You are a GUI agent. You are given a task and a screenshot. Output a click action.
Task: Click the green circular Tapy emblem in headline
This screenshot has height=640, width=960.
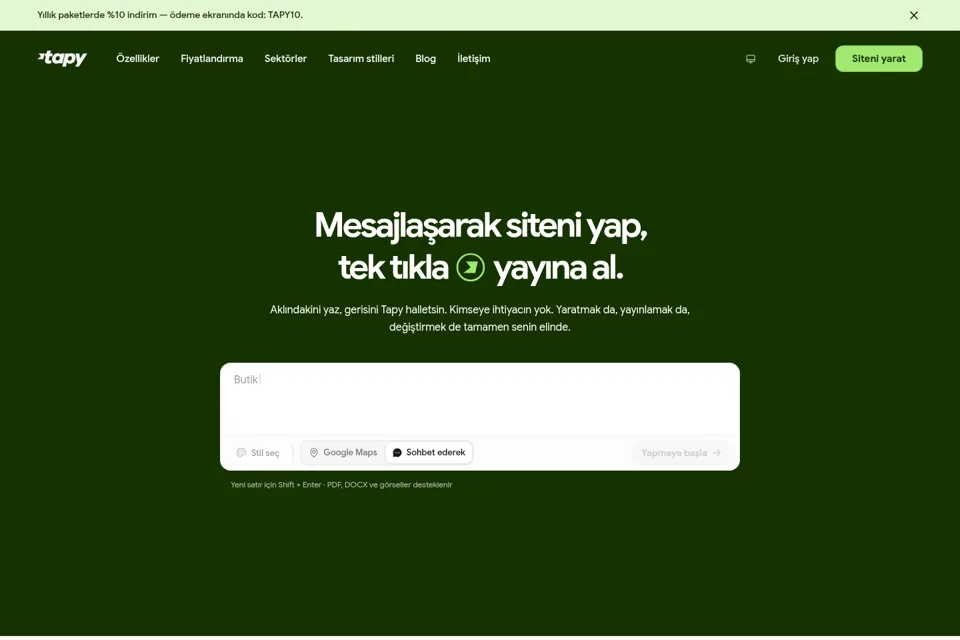[x=470, y=268]
